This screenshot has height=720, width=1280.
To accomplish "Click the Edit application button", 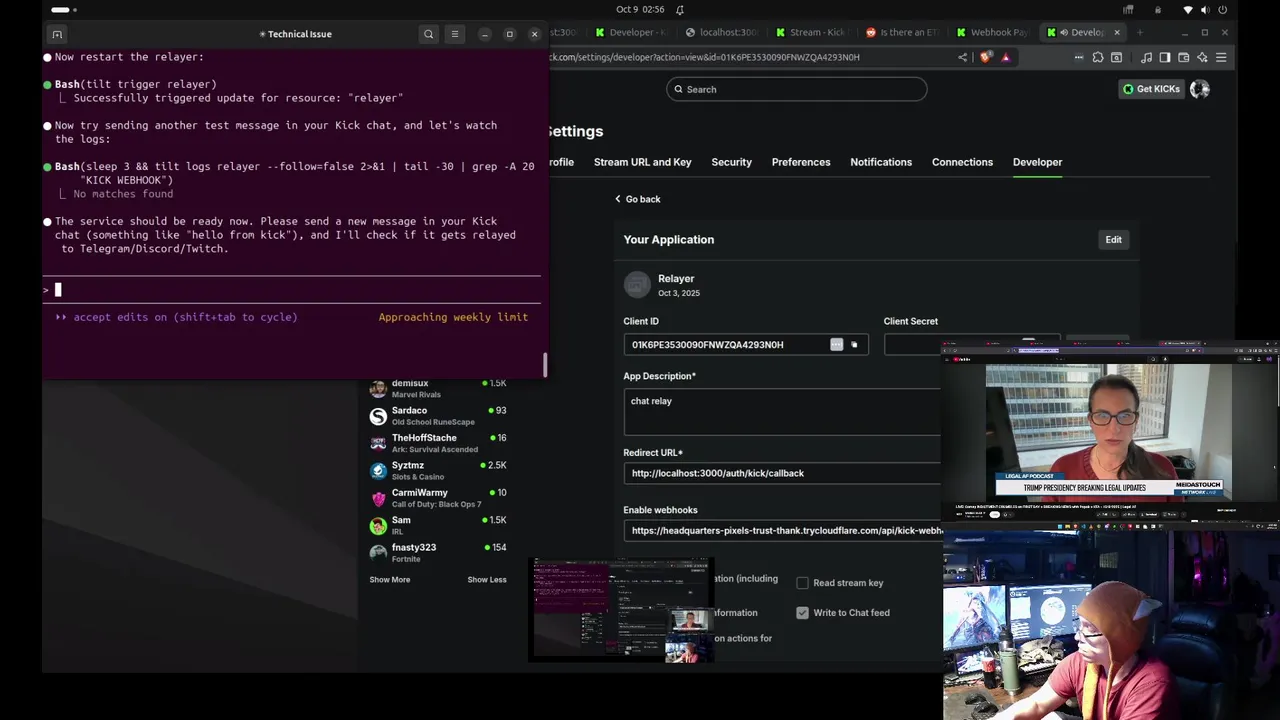I will click(1113, 240).
